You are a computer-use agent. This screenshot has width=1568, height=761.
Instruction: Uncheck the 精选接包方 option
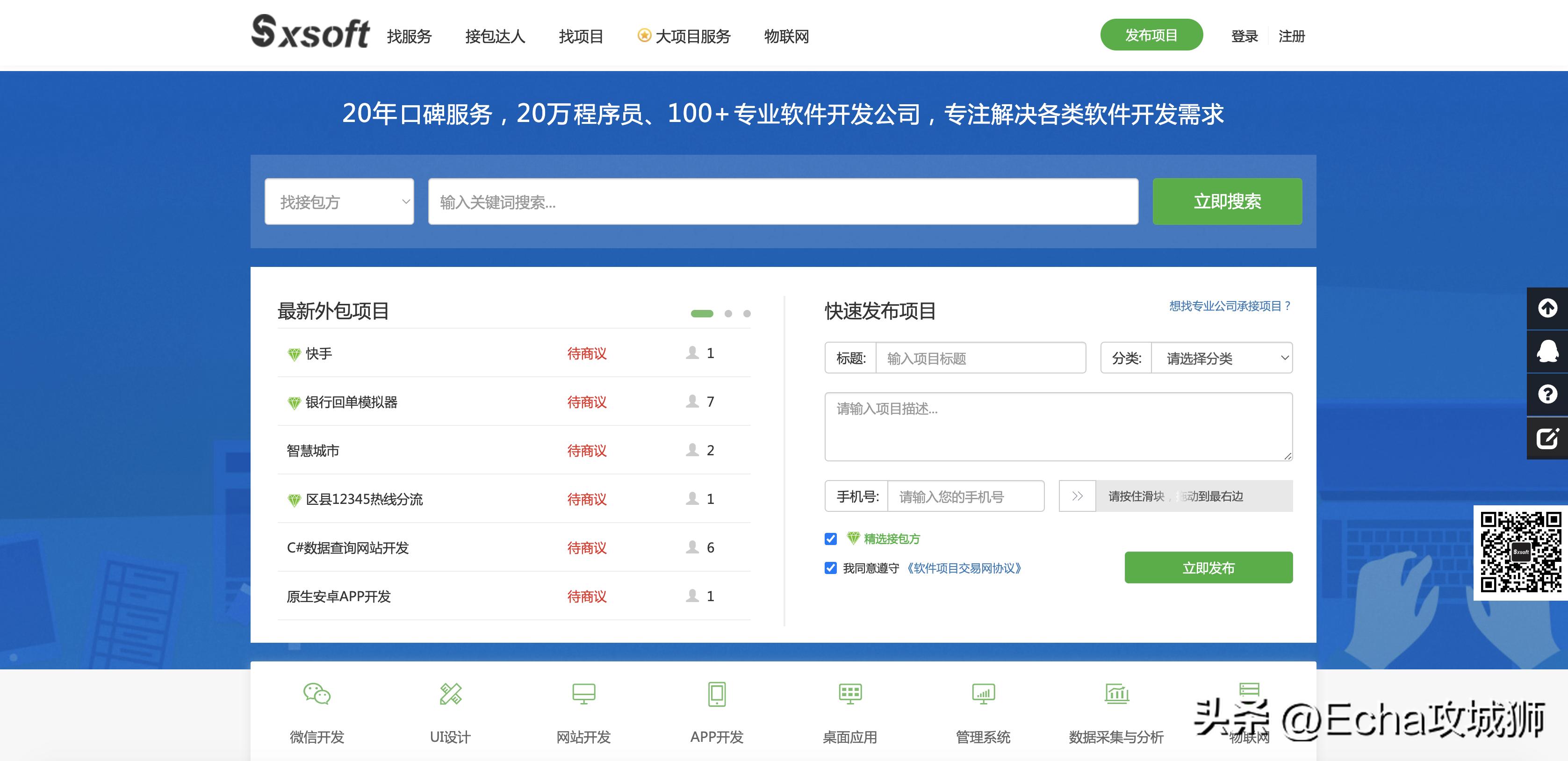(830, 538)
